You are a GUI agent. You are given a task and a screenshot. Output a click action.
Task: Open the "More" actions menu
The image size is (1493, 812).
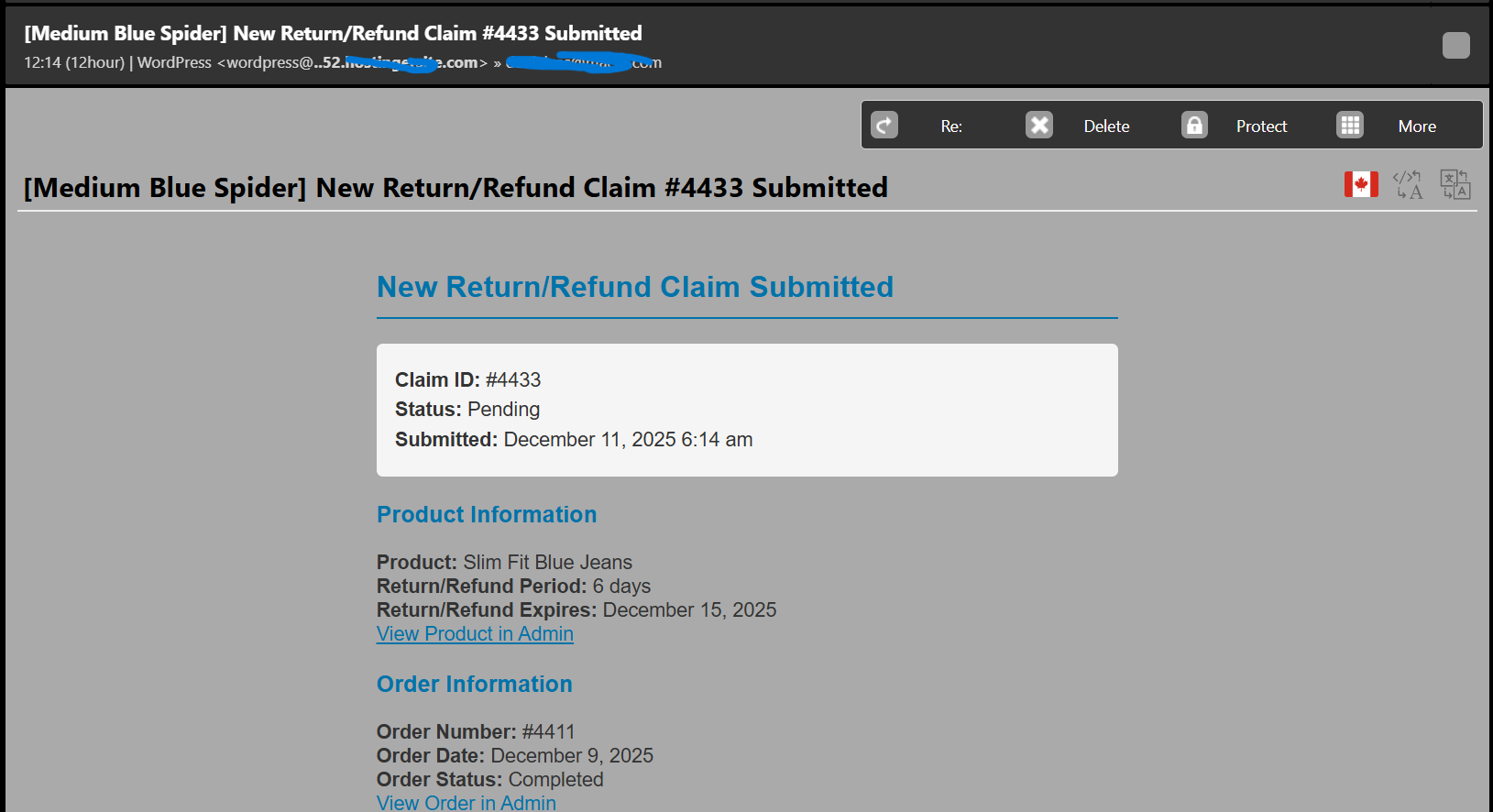click(1417, 126)
